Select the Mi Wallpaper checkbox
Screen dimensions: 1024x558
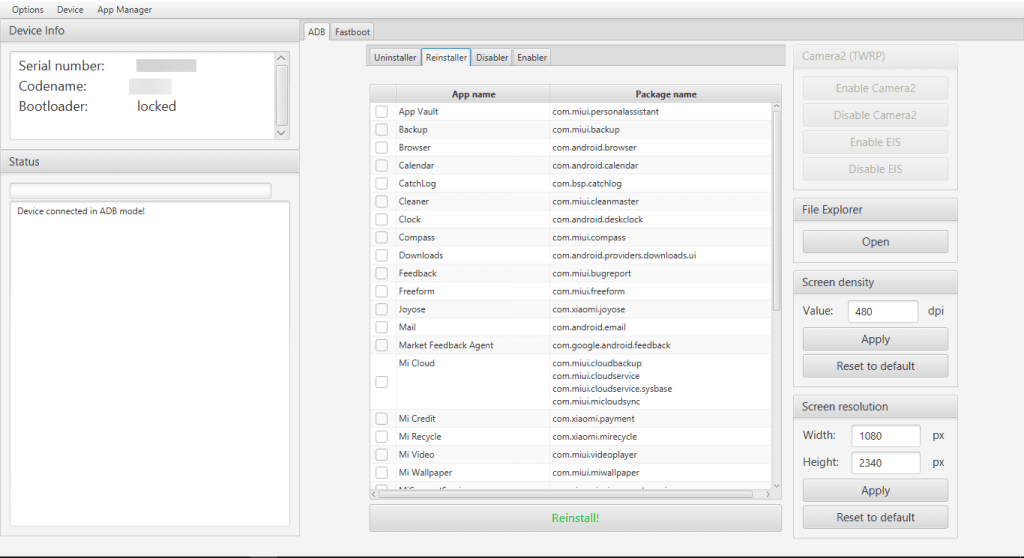382,473
